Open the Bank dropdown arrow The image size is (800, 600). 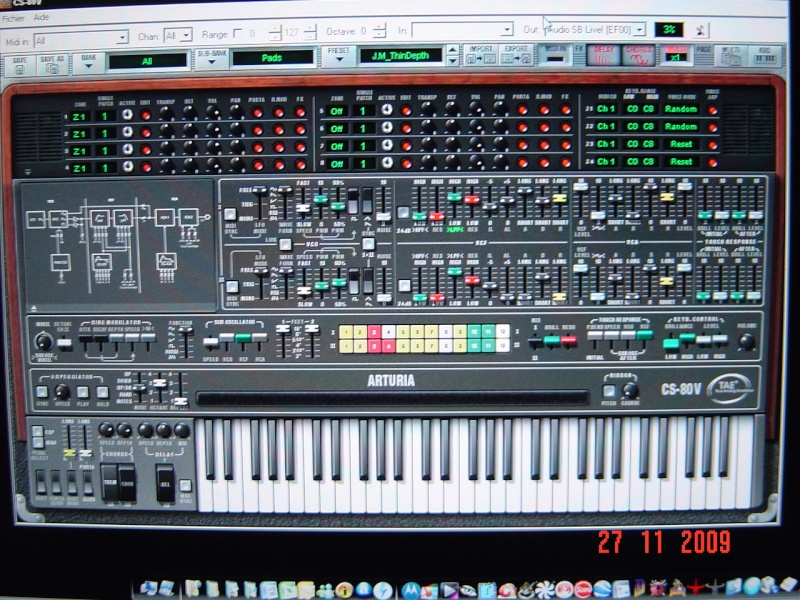click(89, 66)
